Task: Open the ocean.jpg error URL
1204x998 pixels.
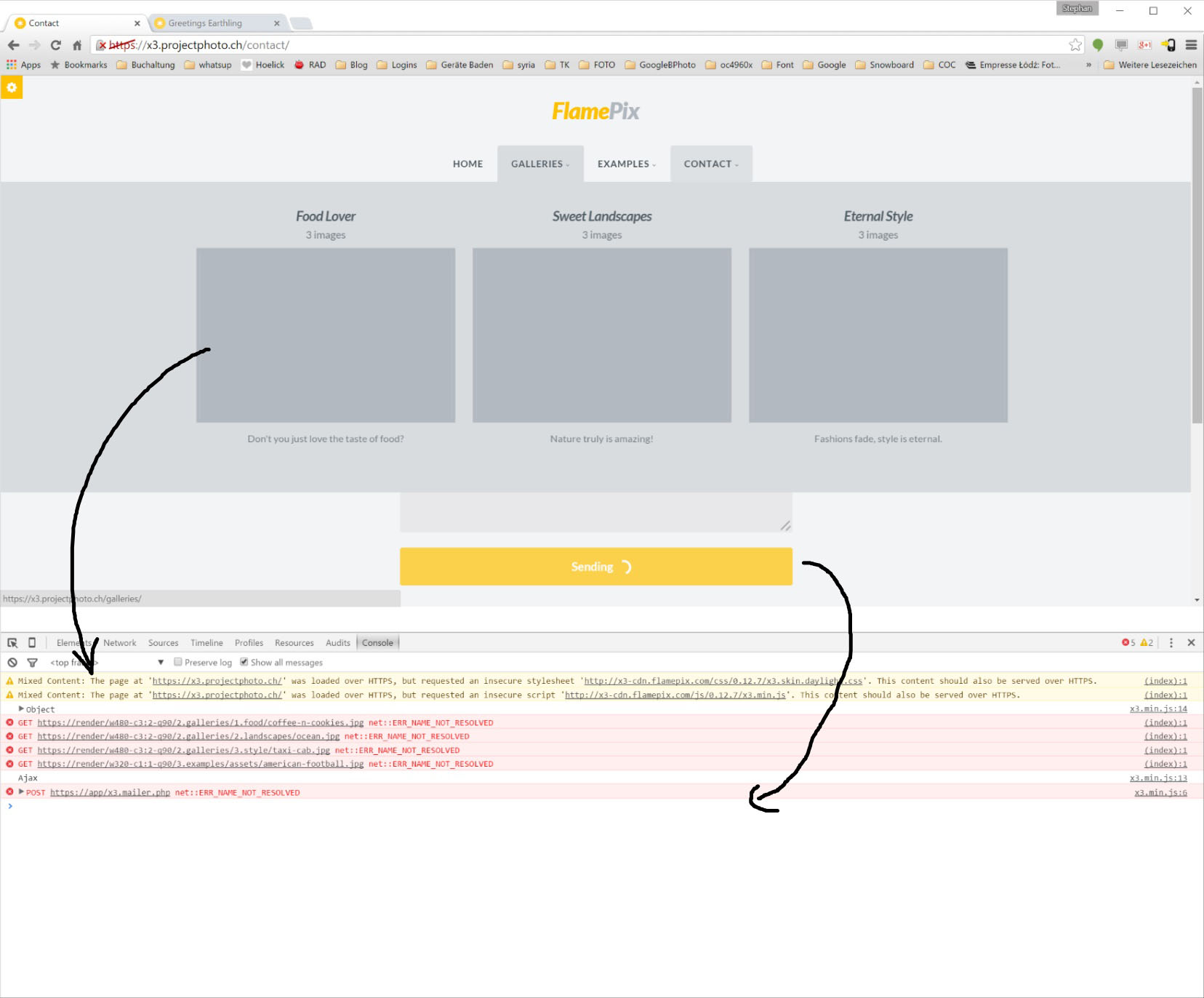Action: (188, 737)
